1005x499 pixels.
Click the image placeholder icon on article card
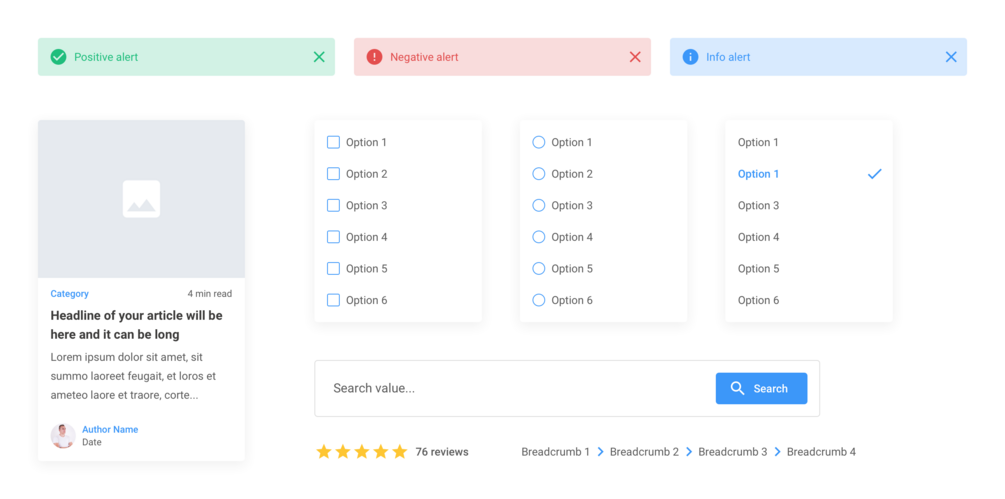point(141,199)
